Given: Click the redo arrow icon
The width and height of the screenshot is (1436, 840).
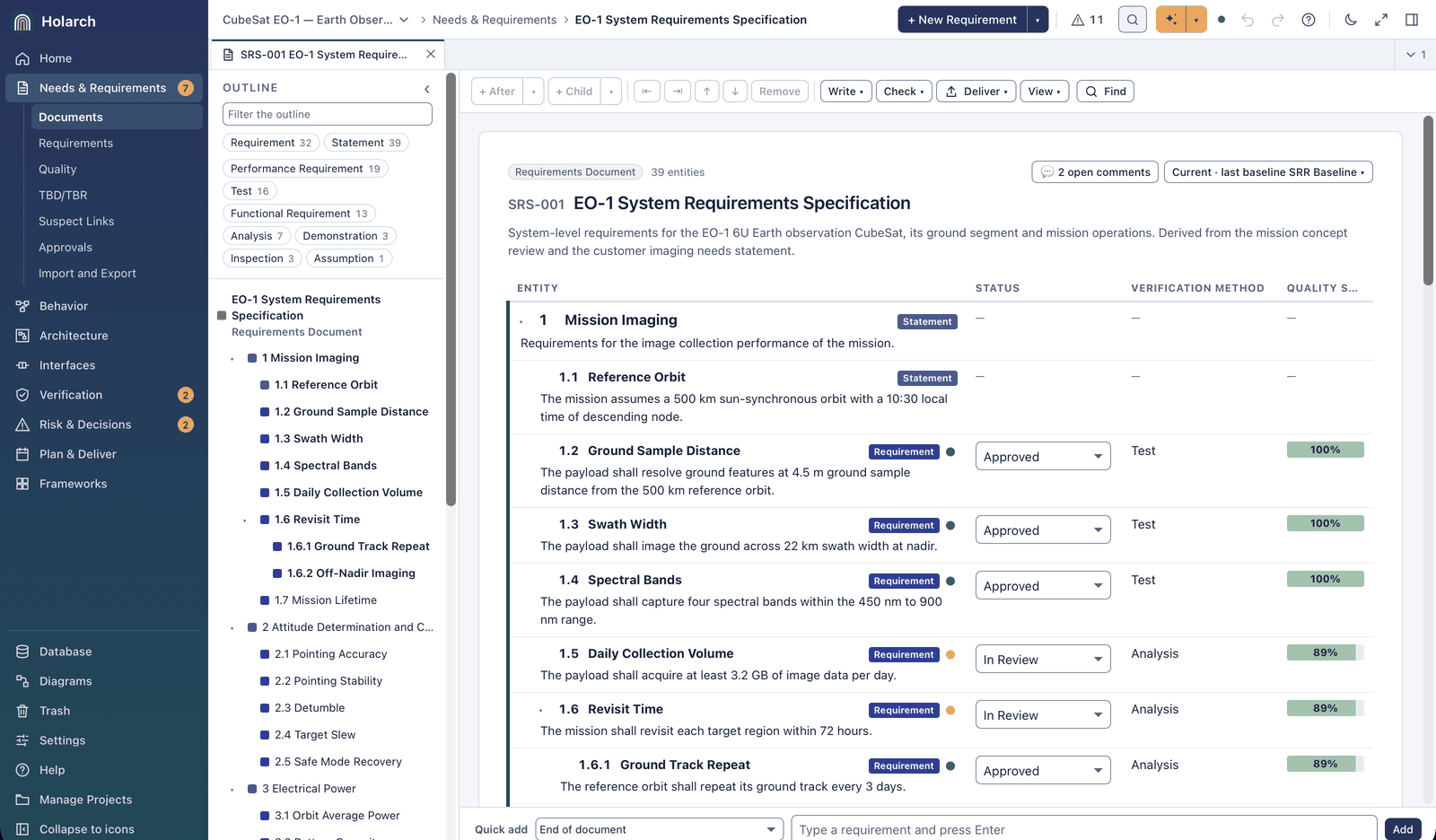Looking at the screenshot, I should [x=1278, y=20].
